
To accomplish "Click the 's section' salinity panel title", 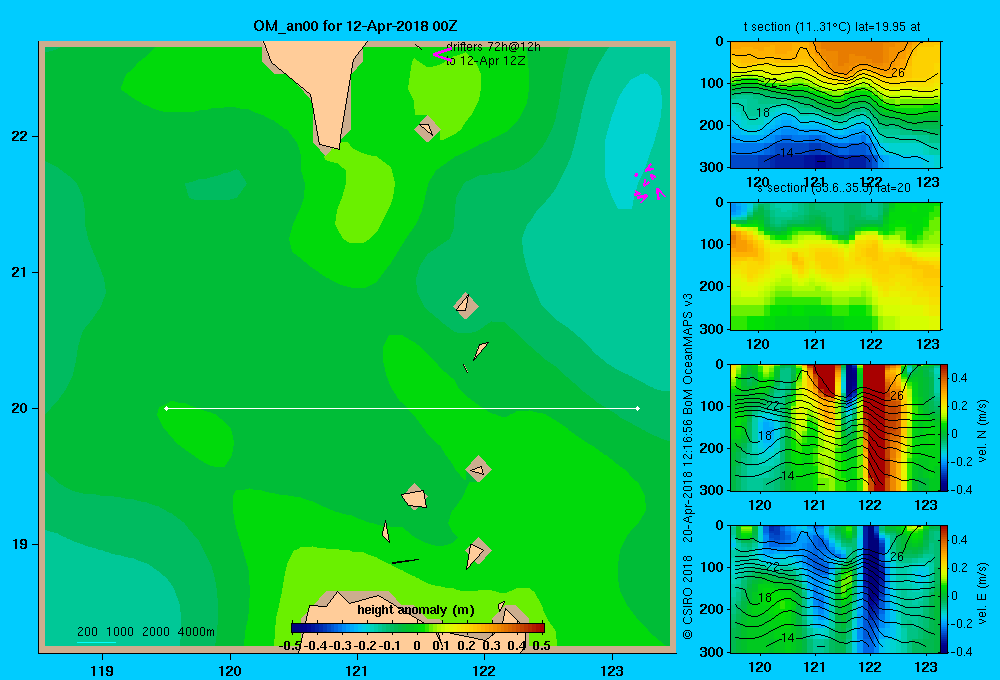I will 834,188.
